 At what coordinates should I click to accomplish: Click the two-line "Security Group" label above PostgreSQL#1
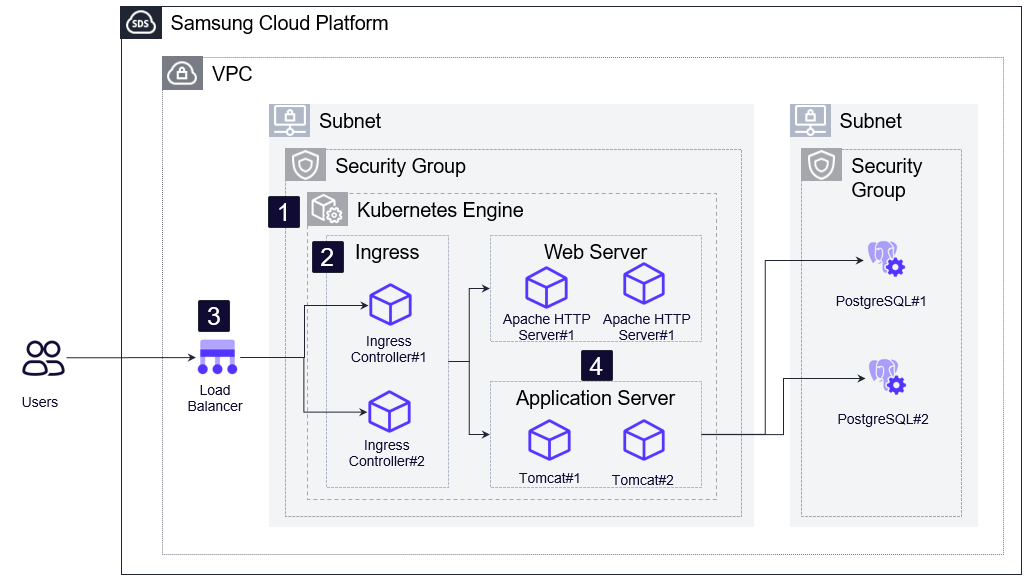[x=886, y=178]
